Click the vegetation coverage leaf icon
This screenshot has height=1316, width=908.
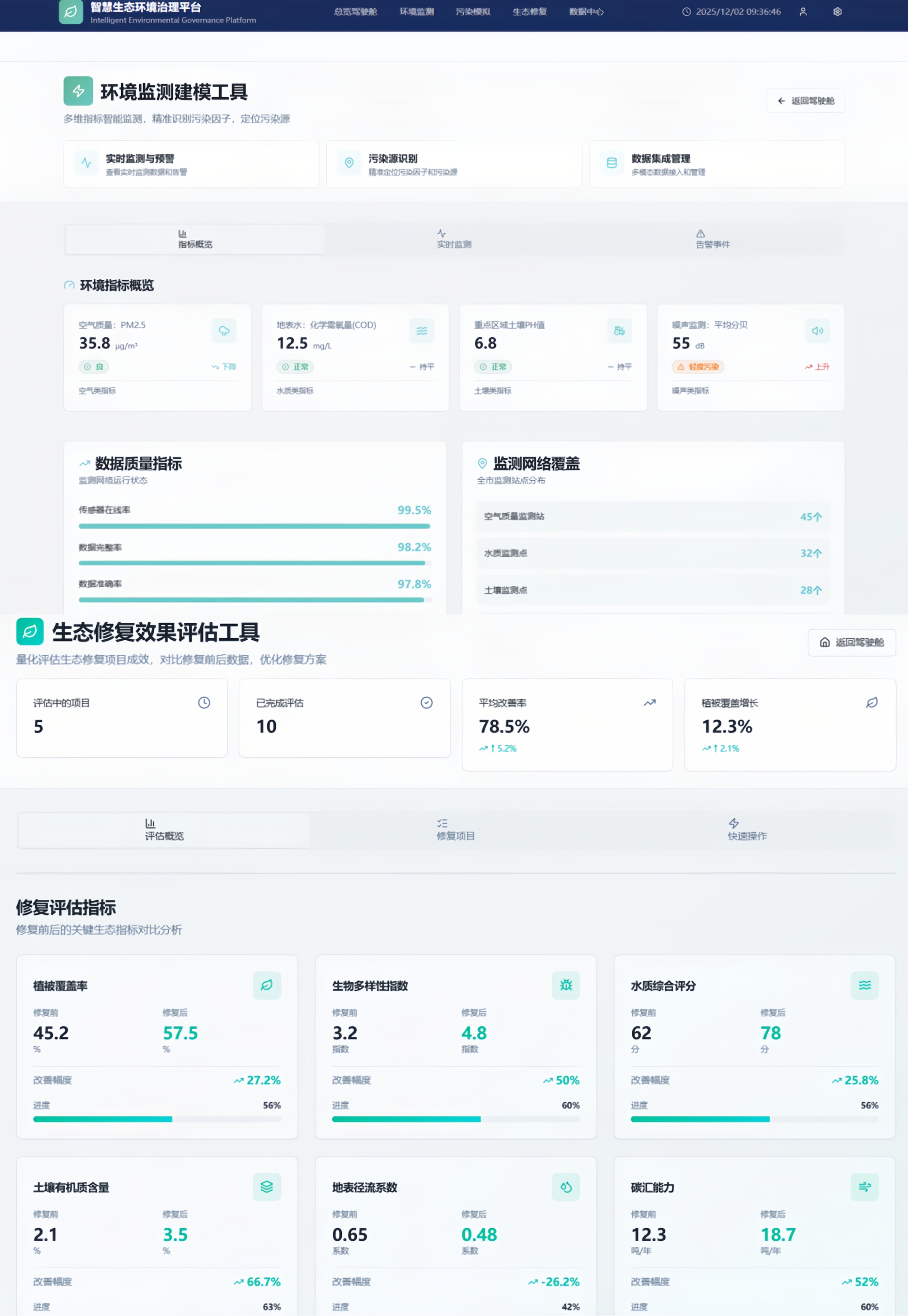pyautogui.click(x=267, y=985)
